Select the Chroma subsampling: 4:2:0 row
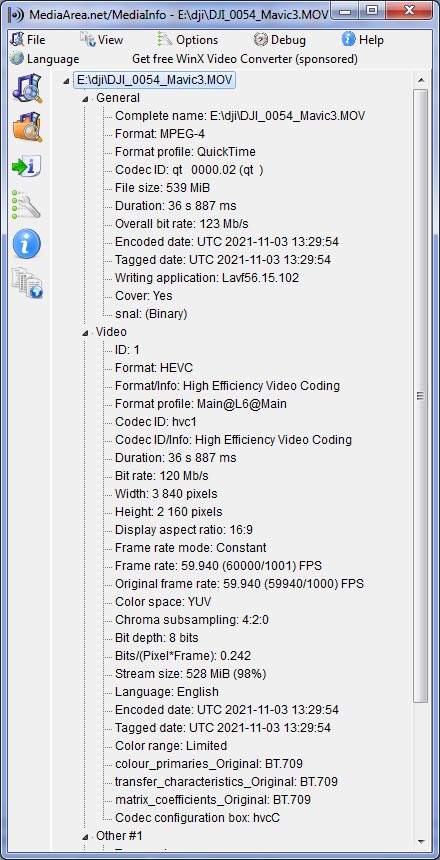This screenshot has height=860, width=440. click(191, 620)
